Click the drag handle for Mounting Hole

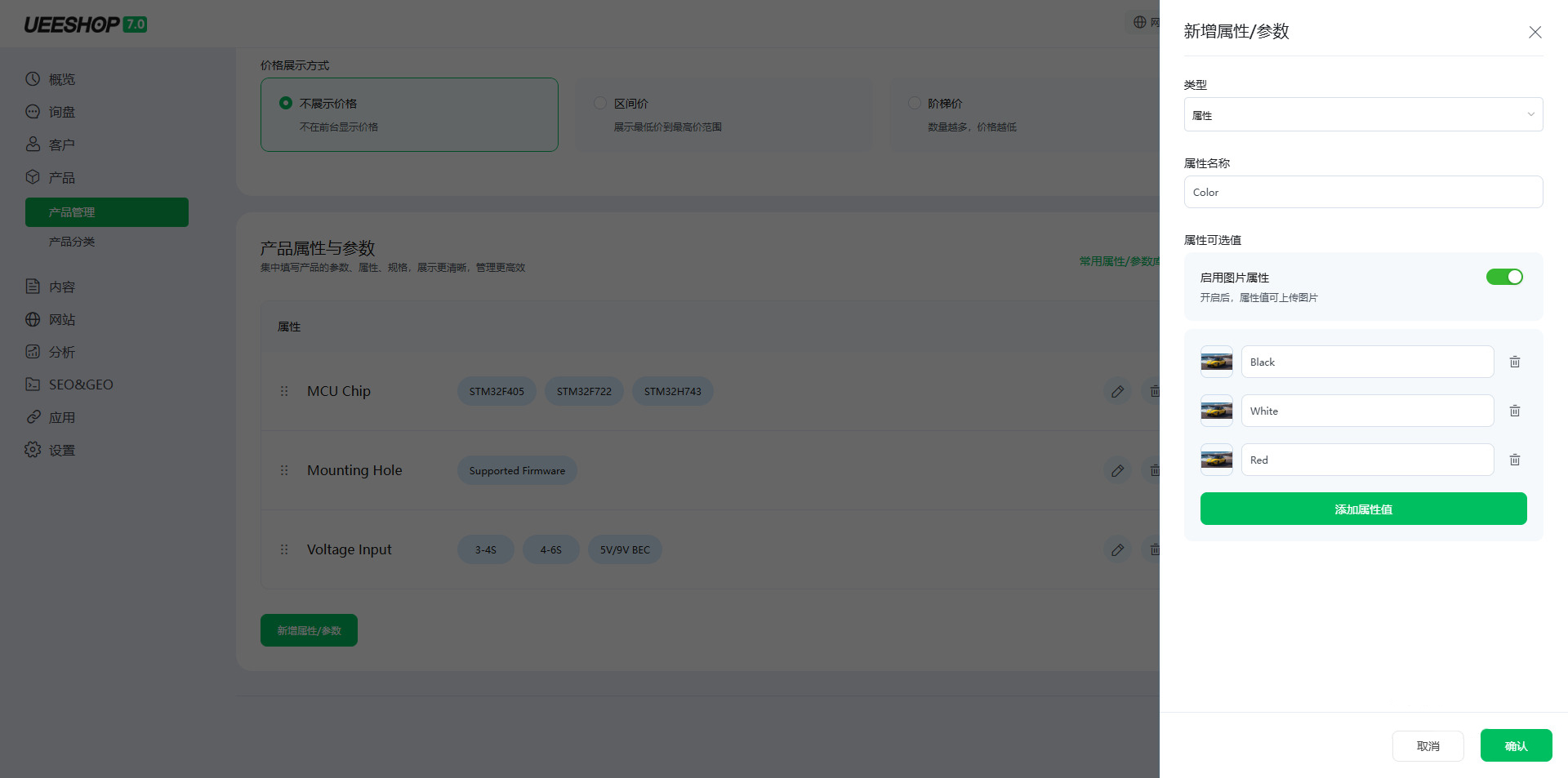[x=284, y=470]
